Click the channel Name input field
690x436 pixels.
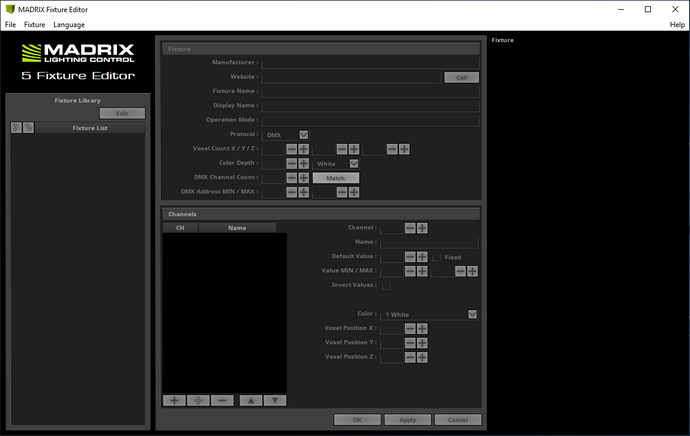click(x=429, y=242)
